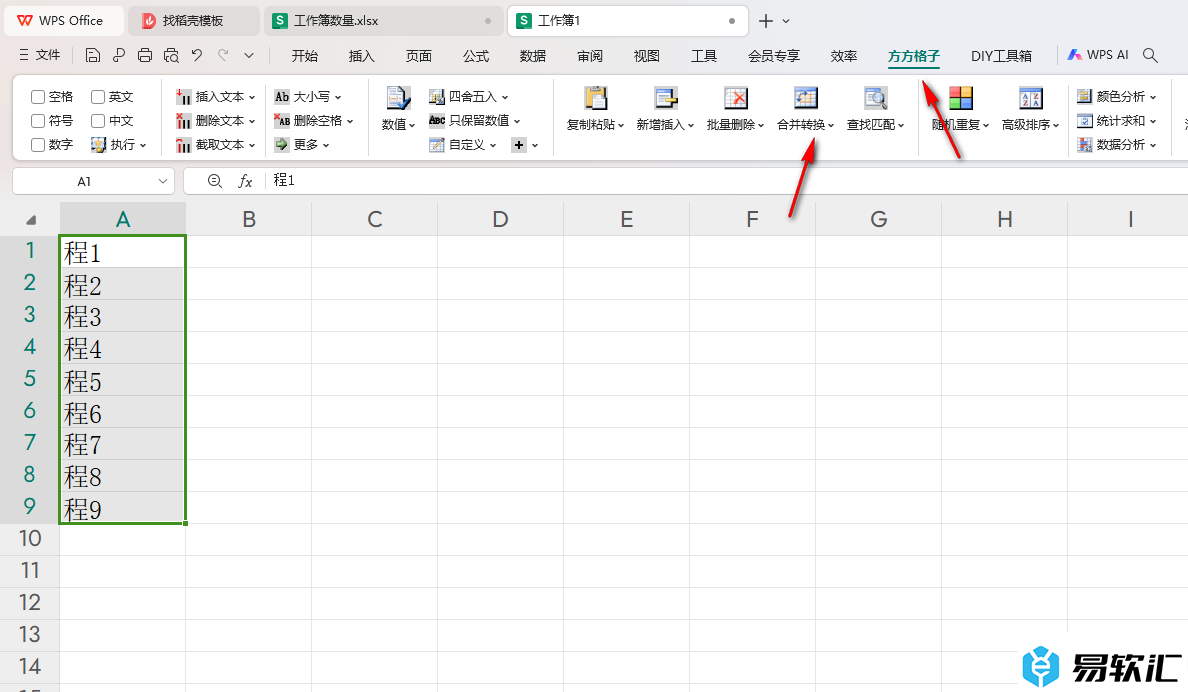
Task: Click the formula bar input field
Action: (727, 180)
